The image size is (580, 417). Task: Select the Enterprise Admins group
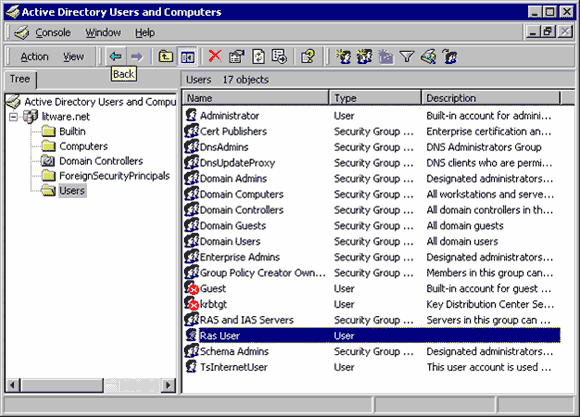(240, 257)
